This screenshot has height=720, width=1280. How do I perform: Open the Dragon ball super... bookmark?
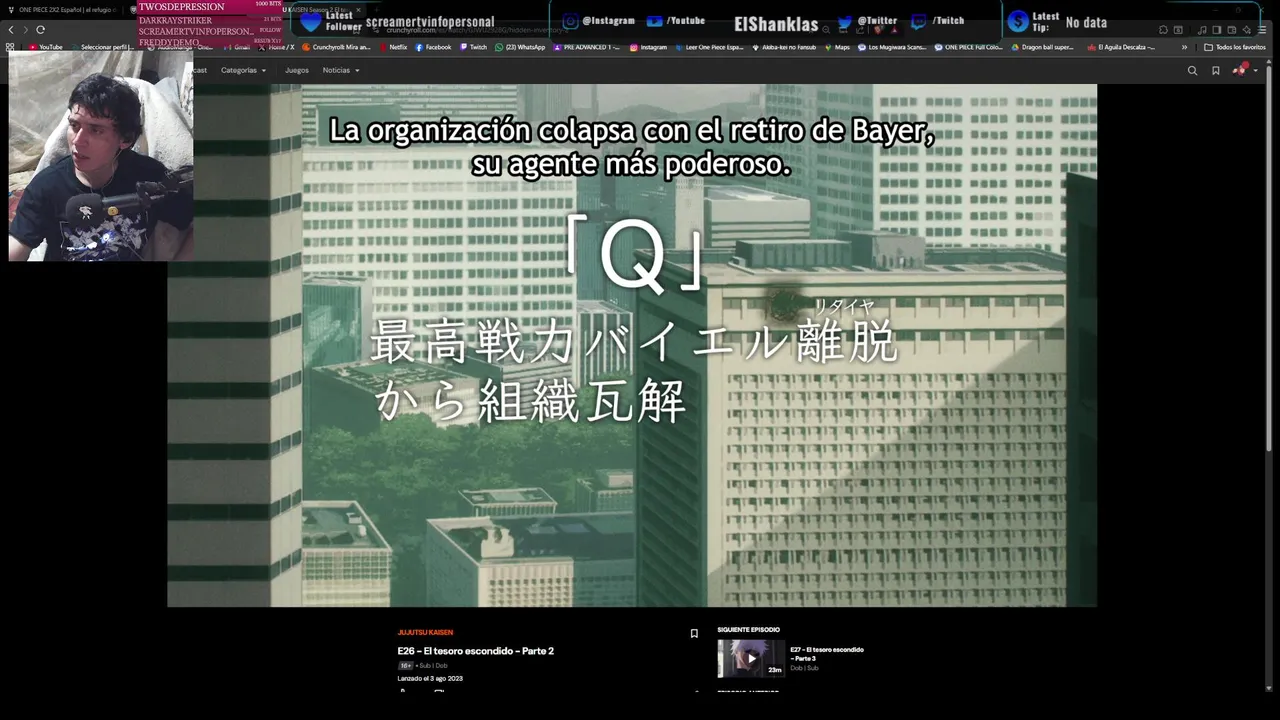[x=1042, y=47]
